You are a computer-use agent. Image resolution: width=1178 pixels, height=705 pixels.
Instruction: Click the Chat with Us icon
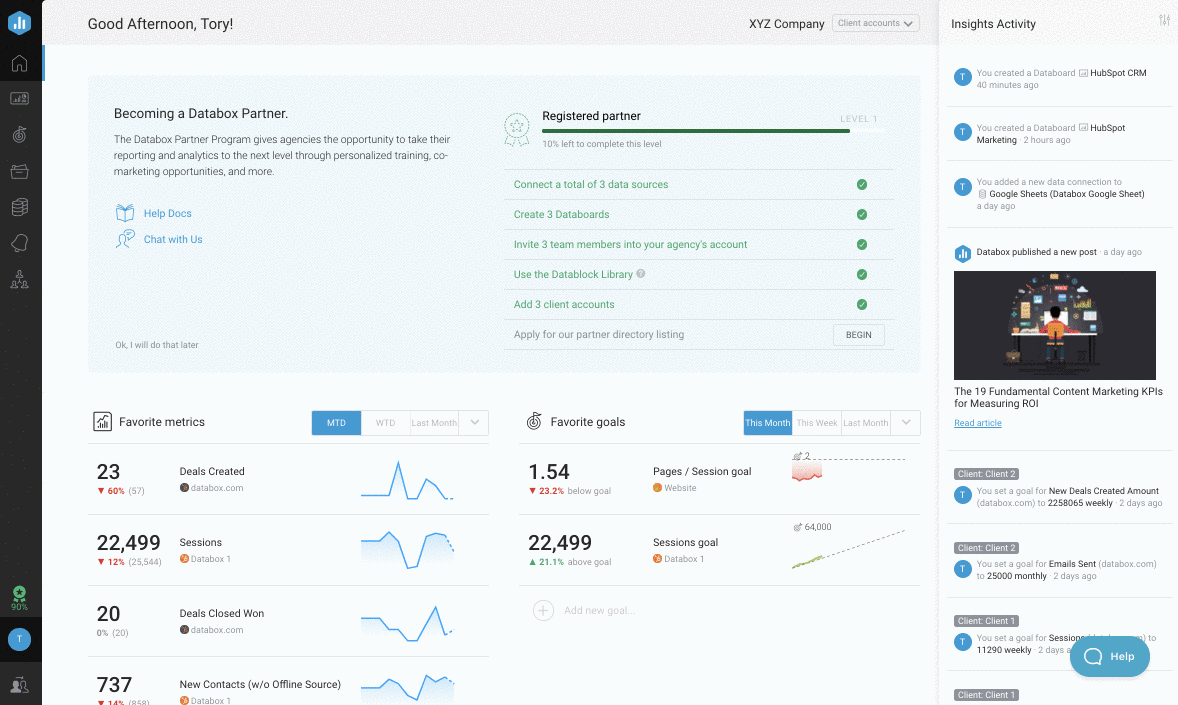125,239
